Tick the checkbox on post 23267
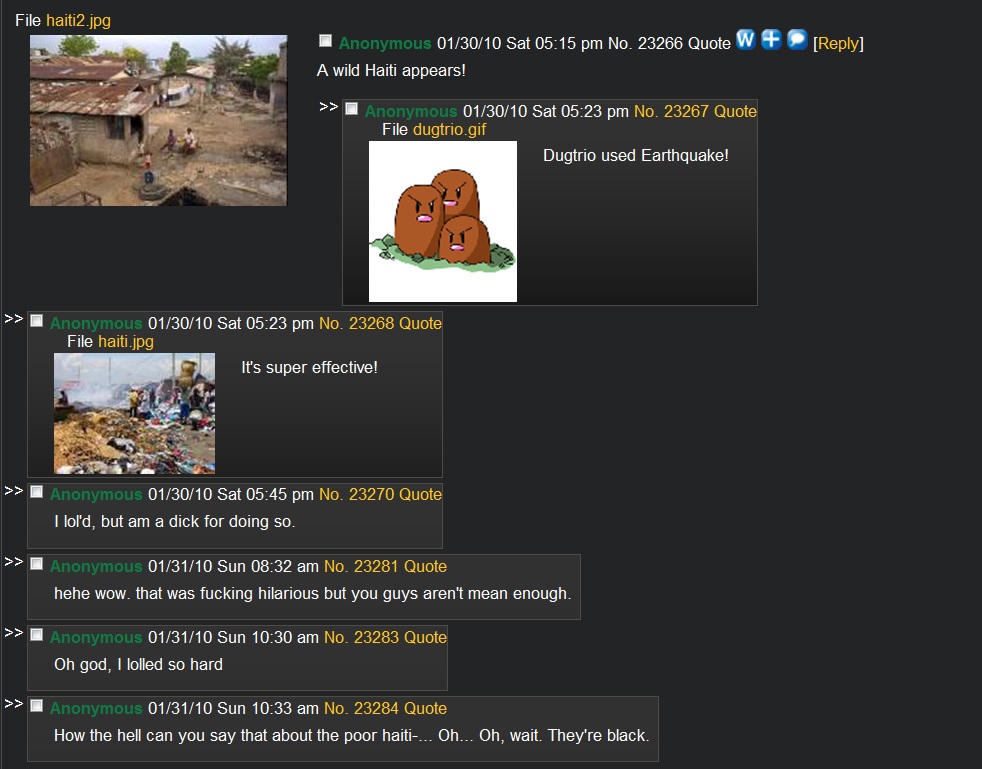Viewport: 982px width, 769px height. pos(351,109)
